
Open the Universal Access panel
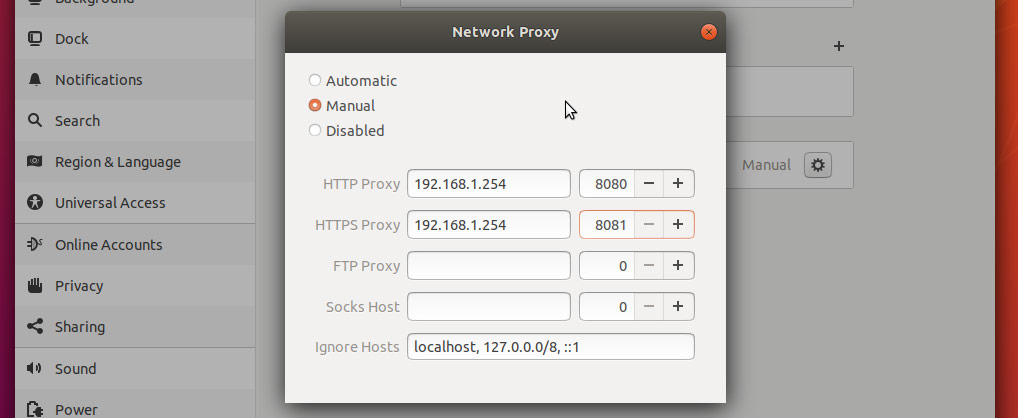click(x=135, y=203)
